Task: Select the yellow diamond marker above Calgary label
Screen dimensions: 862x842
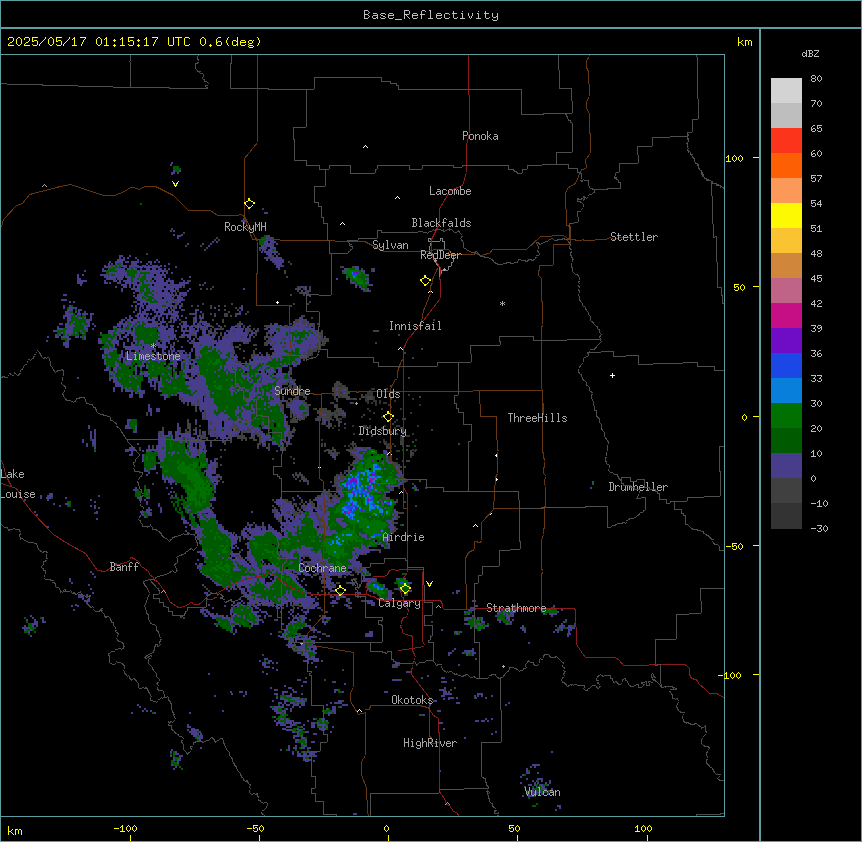Action: pos(405,589)
